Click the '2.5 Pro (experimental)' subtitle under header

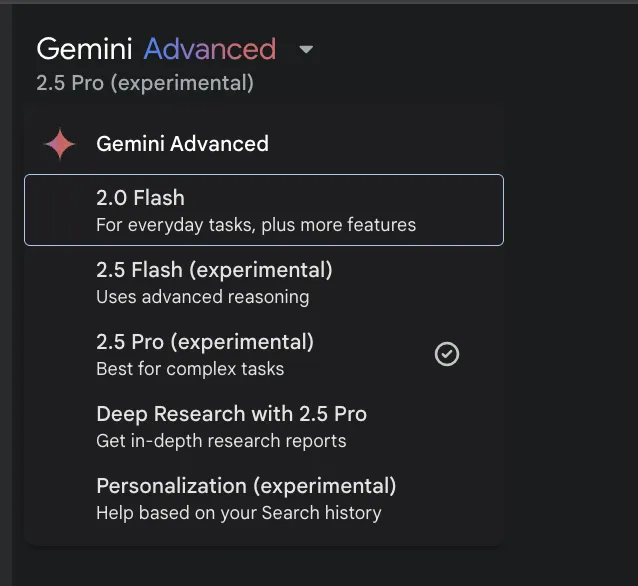(145, 83)
